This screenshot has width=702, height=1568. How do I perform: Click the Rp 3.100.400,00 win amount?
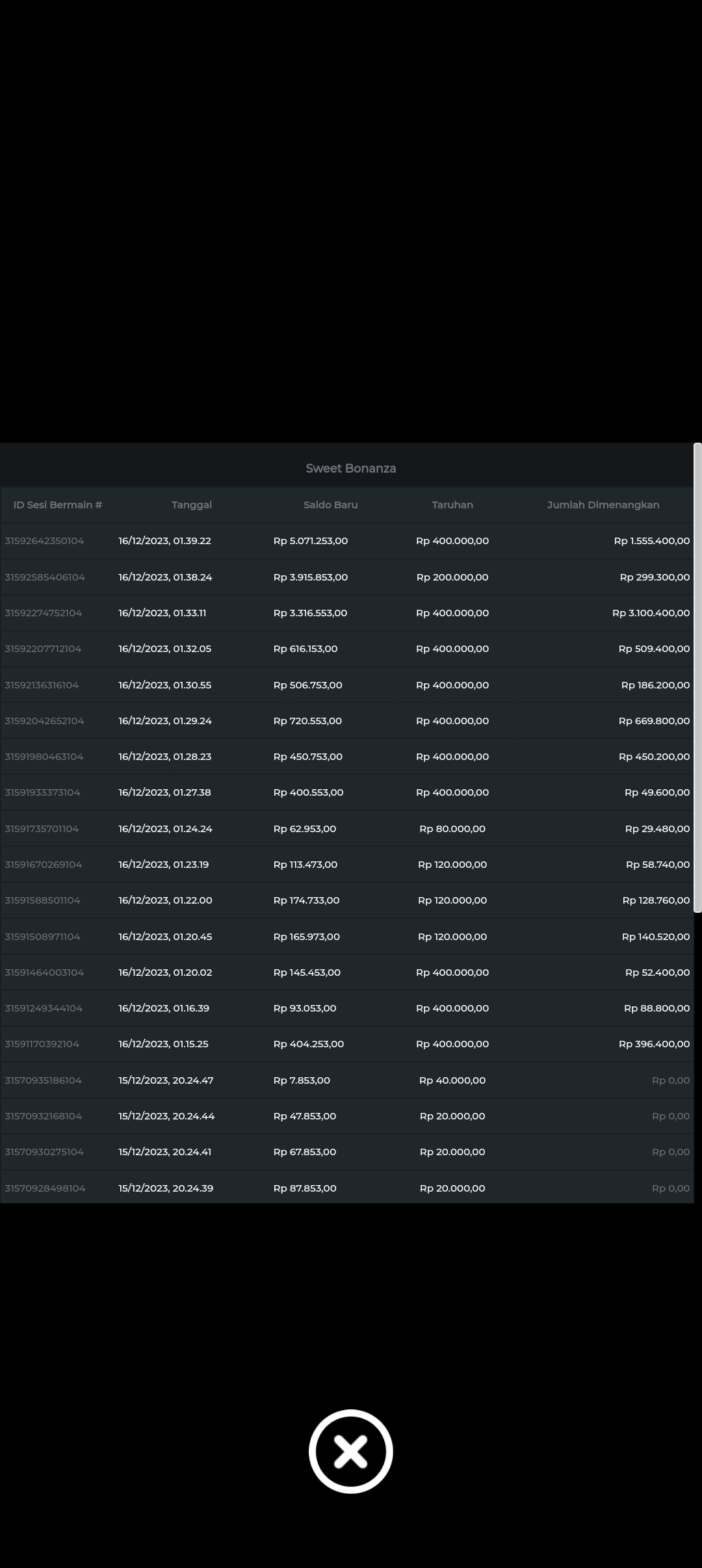pyautogui.click(x=651, y=613)
